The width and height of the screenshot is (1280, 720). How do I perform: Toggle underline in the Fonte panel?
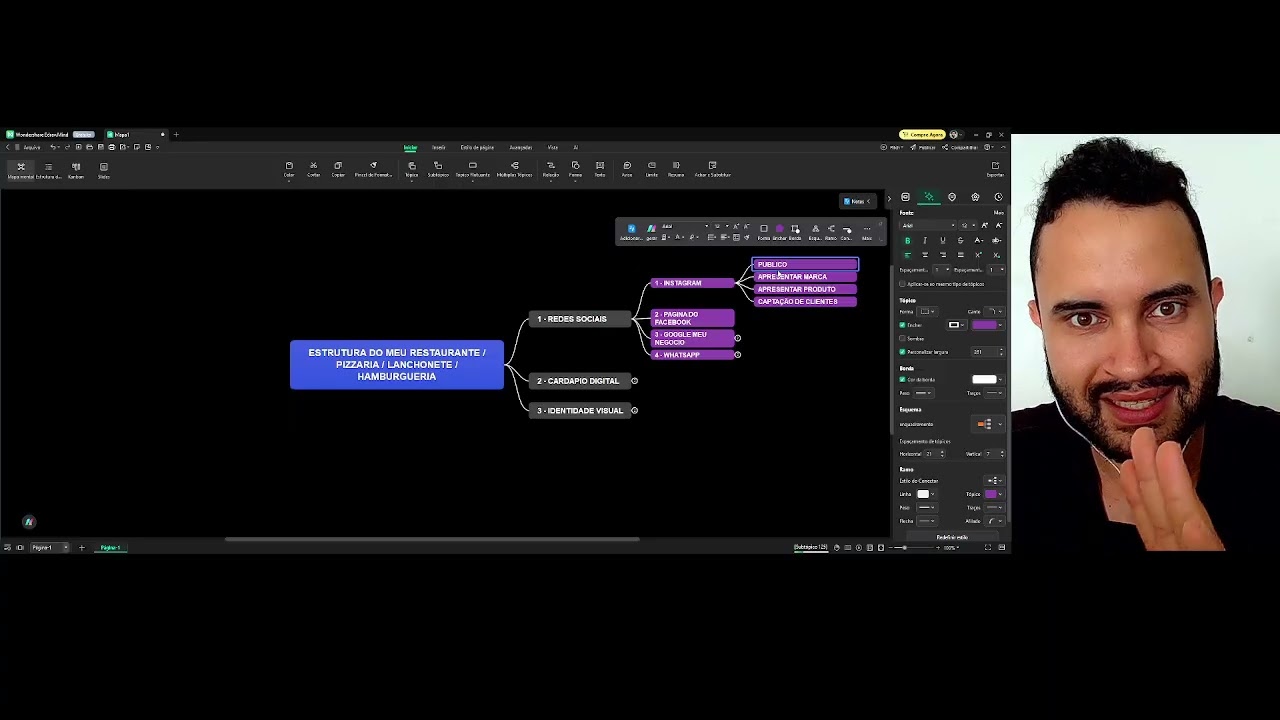click(942, 241)
